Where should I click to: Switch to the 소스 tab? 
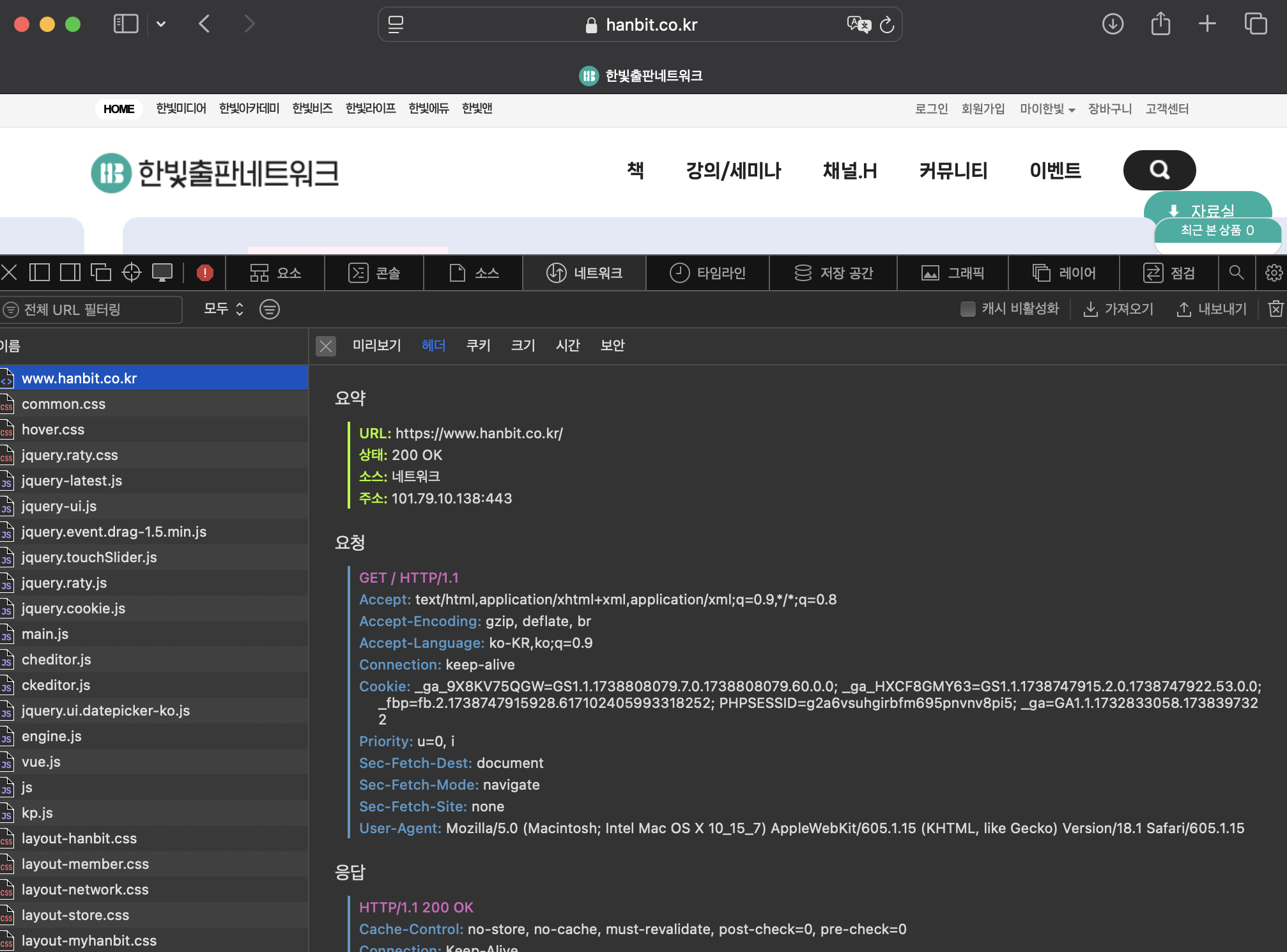[474, 273]
